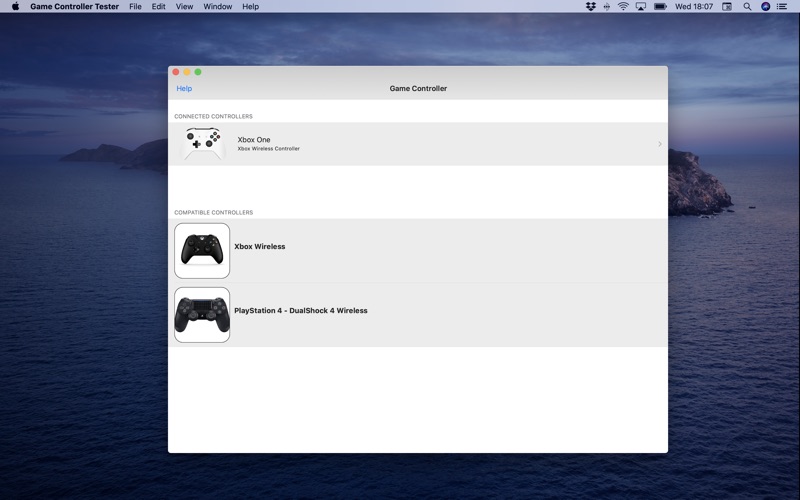Click the DualShock 4 controller thumbnail

tap(202, 315)
